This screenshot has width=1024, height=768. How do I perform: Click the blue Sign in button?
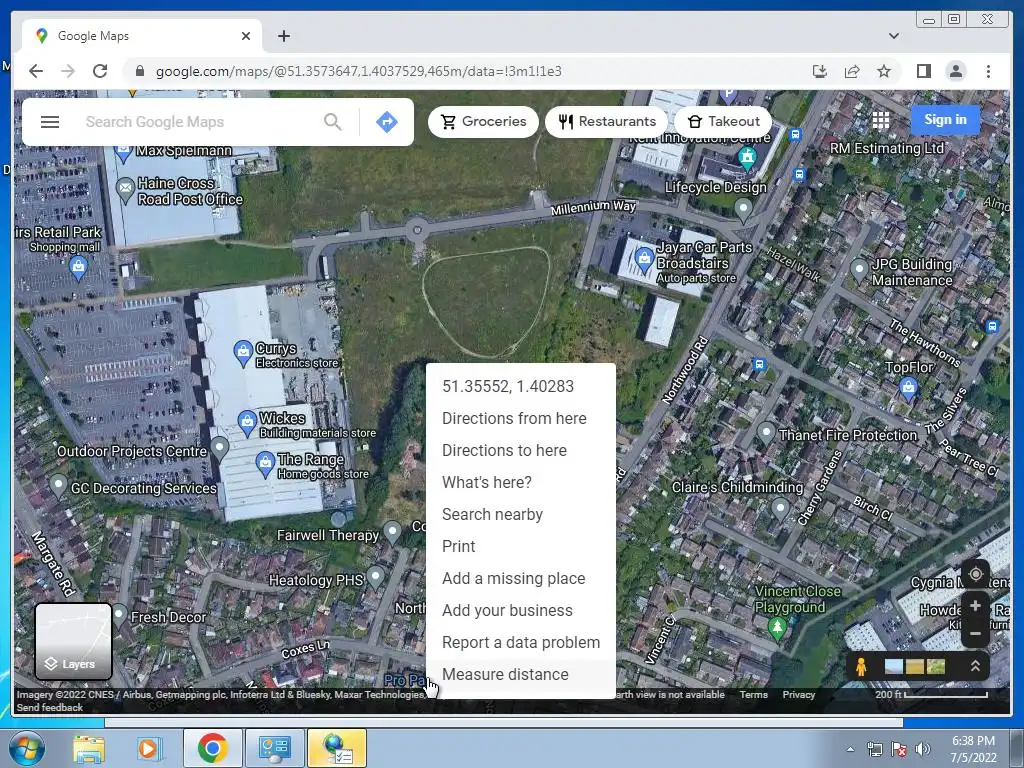point(945,120)
